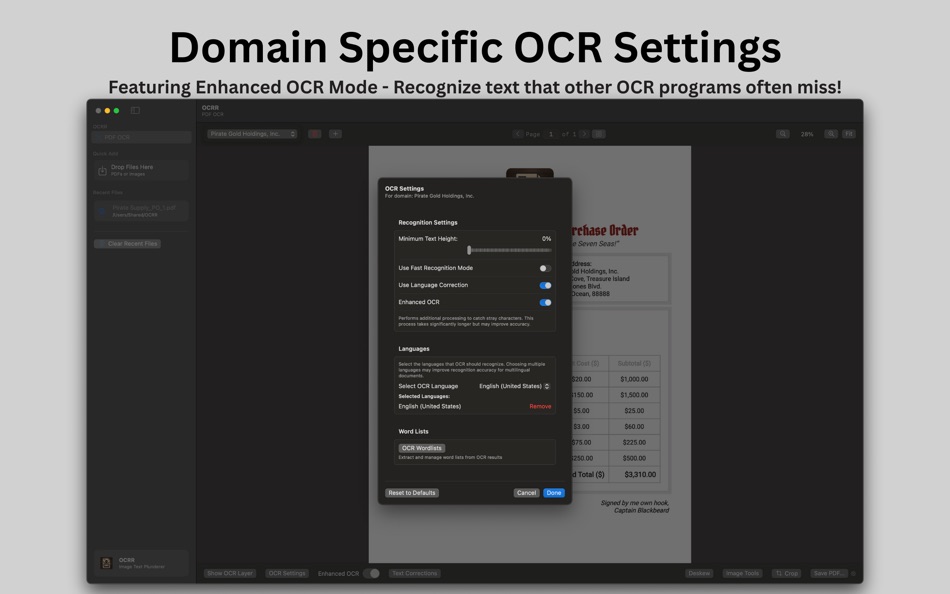Open Text Corrections button
The width and height of the screenshot is (950, 594).
414,573
